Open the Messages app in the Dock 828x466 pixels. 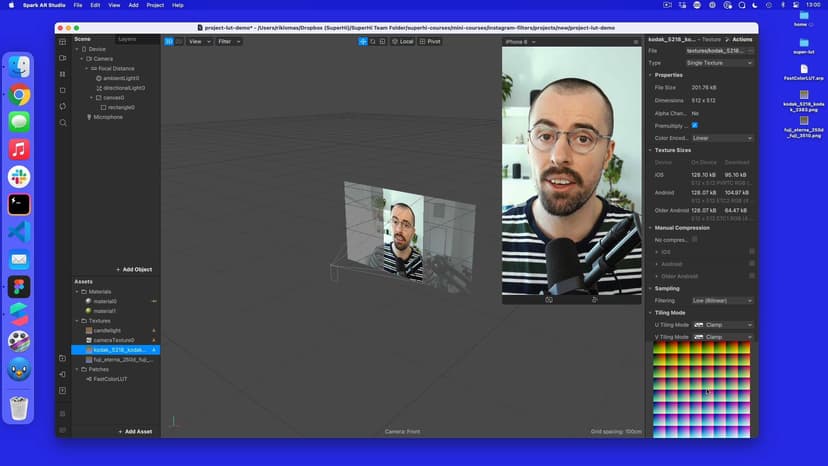pyautogui.click(x=19, y=122)
